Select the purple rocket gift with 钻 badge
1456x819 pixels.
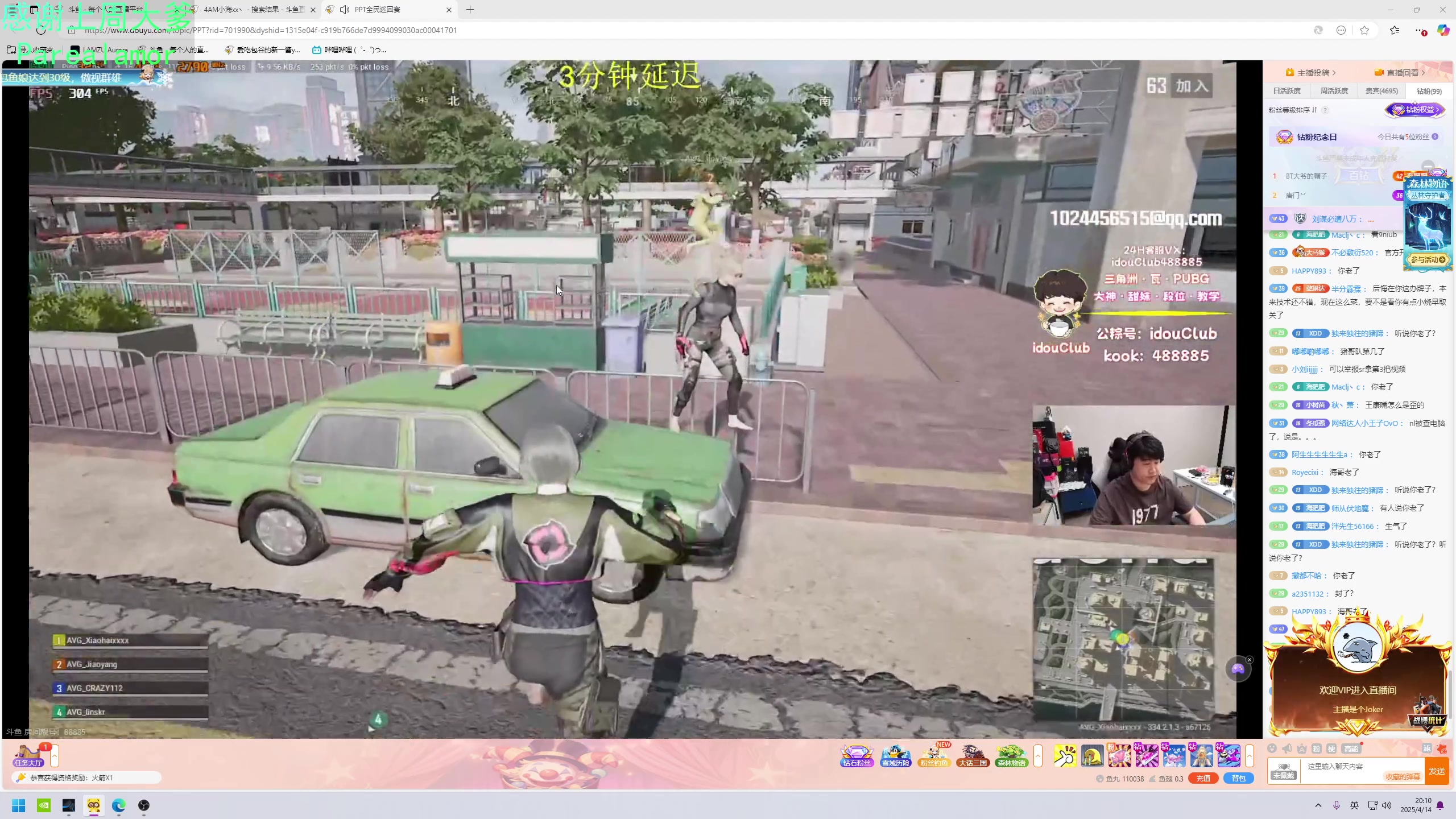click(1228, 756)
